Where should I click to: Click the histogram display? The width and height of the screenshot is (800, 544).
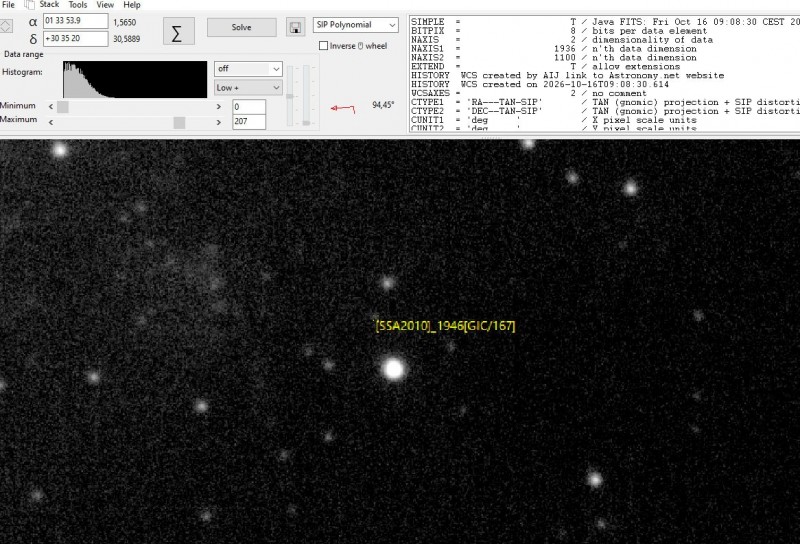tap(135, 80)
